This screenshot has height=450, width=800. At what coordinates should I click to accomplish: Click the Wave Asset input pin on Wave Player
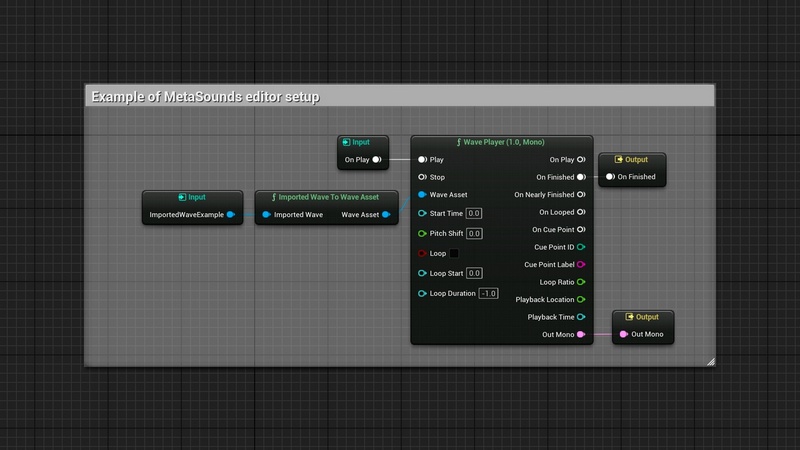point(422,194)
